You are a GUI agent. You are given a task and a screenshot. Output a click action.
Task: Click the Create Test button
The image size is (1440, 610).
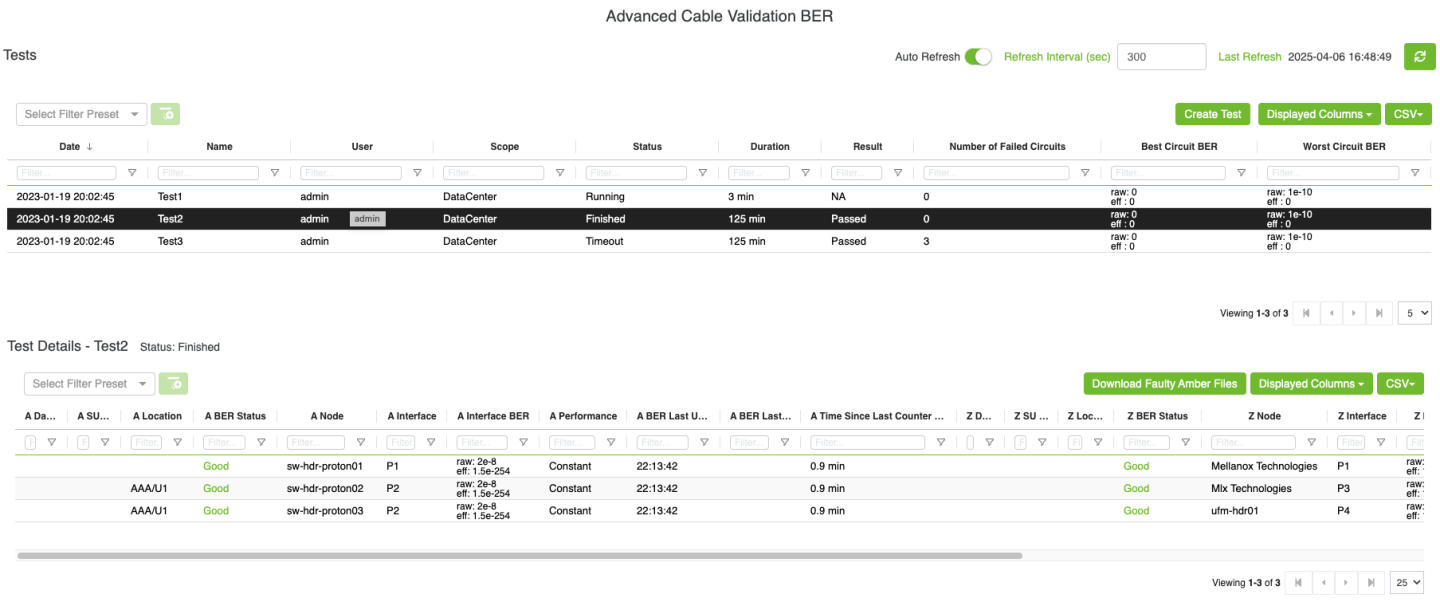click(1212, 114)
